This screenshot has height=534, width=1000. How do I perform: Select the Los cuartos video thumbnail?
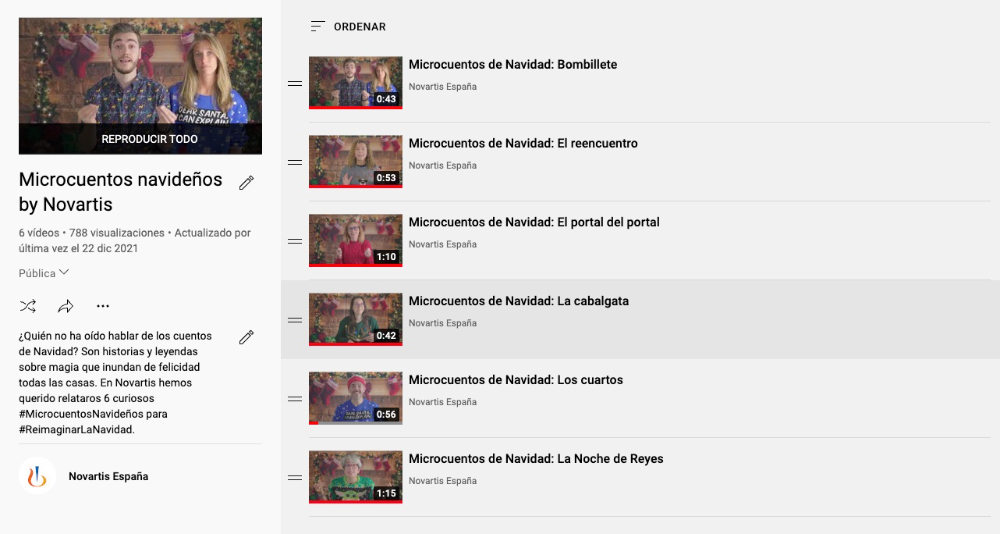[356, 398]
